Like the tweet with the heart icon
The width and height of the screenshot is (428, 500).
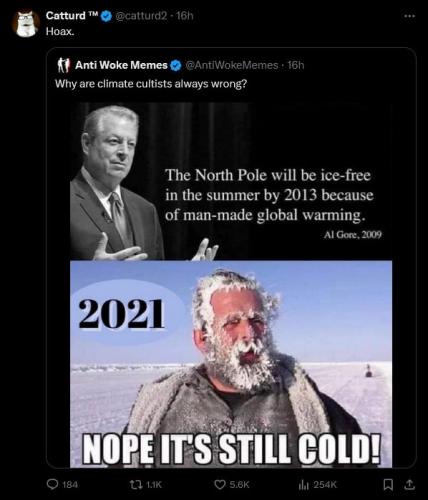(x=219, y=484)
